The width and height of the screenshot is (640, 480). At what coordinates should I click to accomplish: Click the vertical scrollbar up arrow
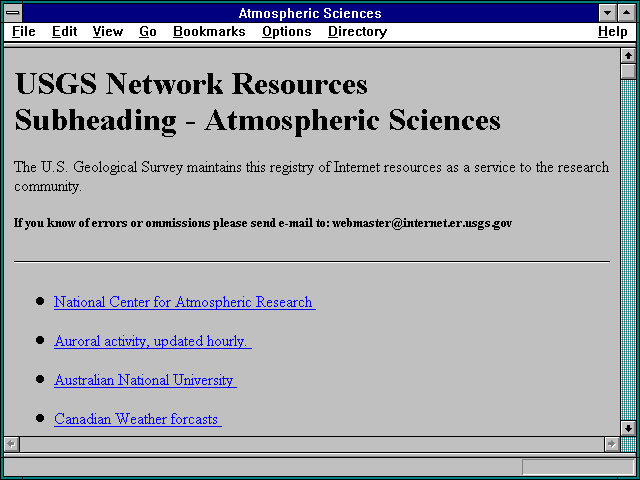tap(628, 56)
